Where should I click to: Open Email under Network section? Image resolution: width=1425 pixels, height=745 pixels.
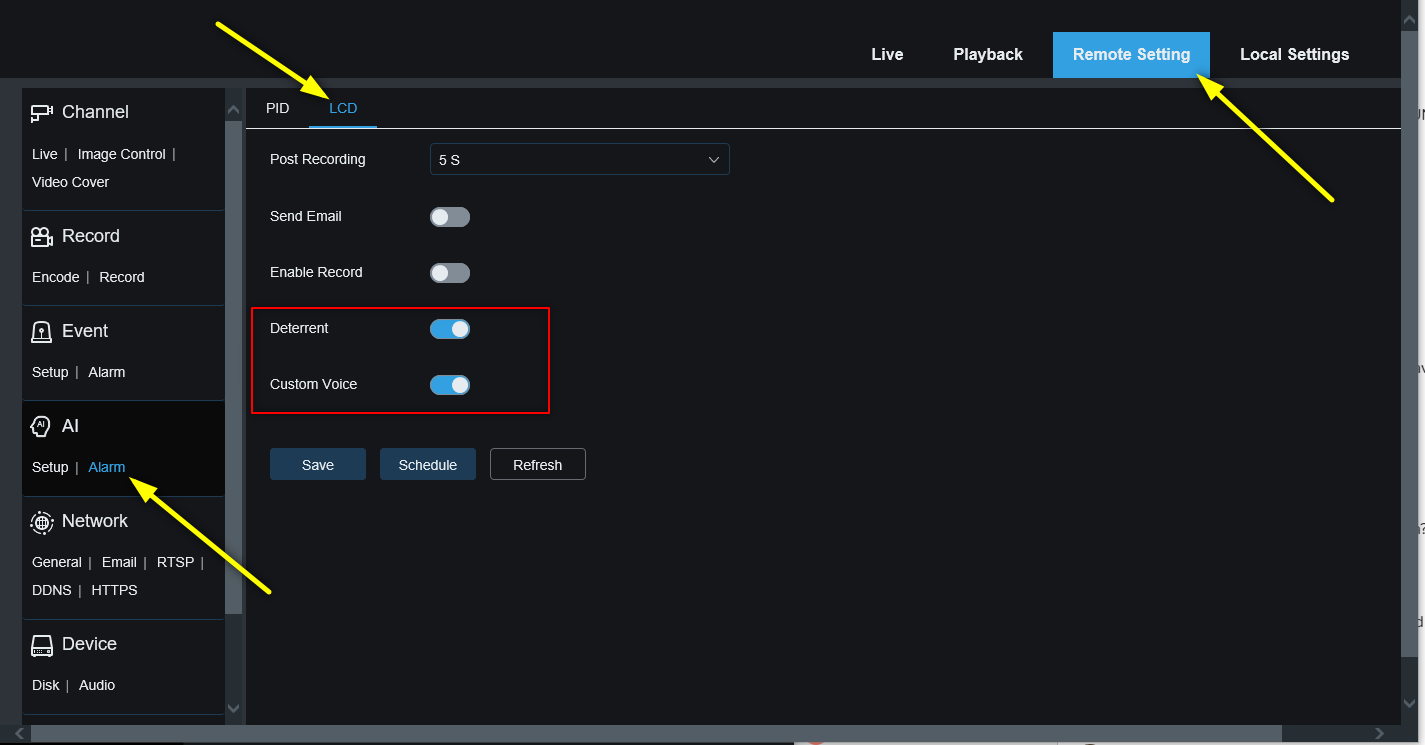[119, 562]
